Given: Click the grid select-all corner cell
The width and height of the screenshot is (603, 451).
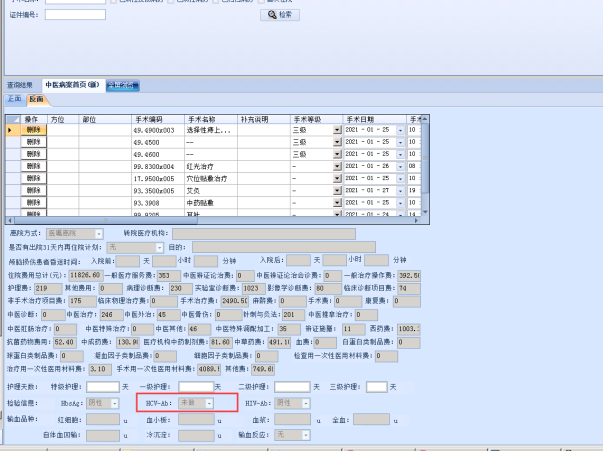Looking at the screenshot, I should [13, 119].
